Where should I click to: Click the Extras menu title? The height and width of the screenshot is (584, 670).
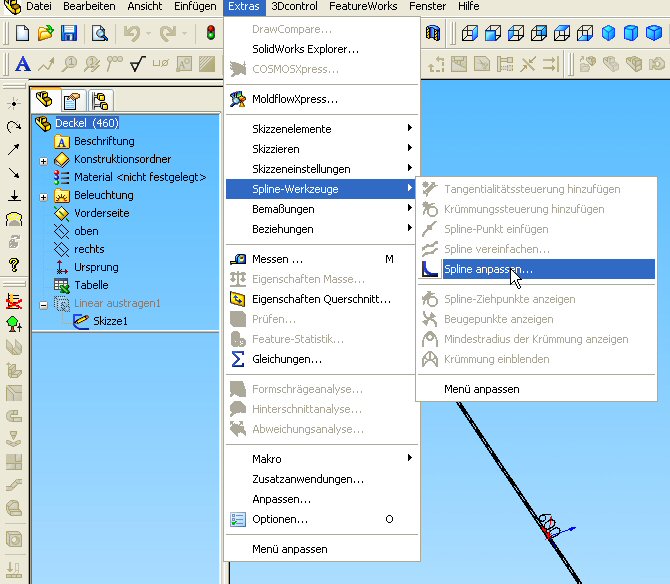[x=244, y=6]
